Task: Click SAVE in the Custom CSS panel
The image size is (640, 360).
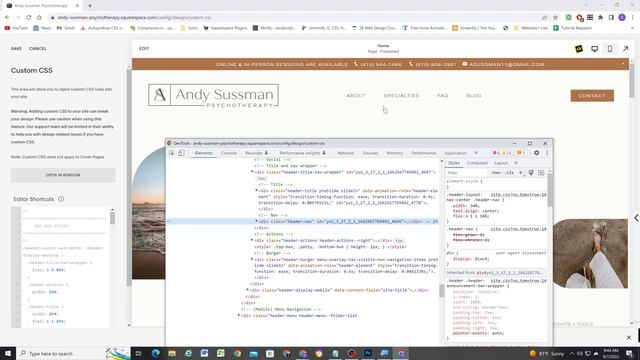Action: [x=16, y=49]
